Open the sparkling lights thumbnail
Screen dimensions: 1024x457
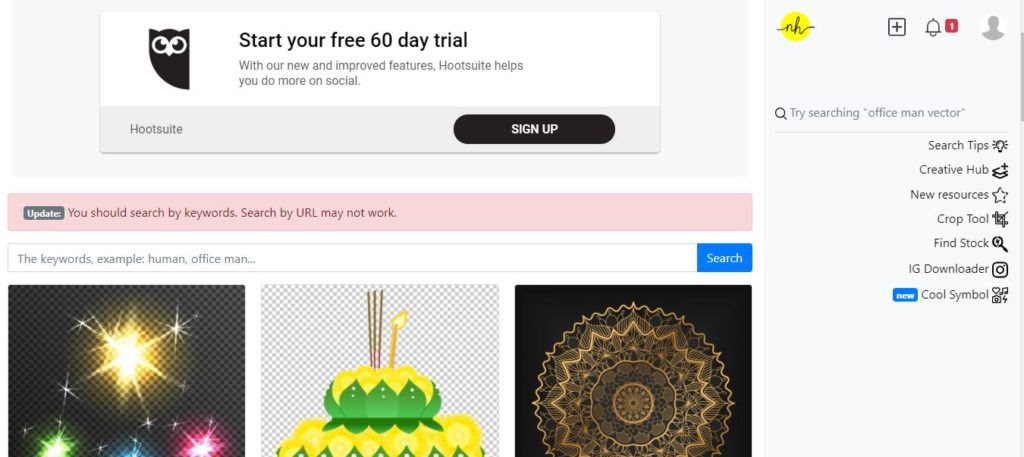tap(127, 371)
